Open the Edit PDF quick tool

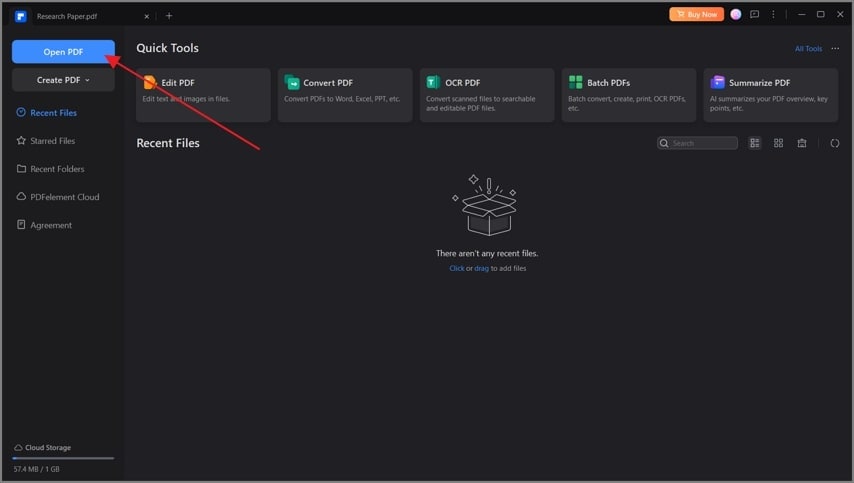(x=203, y=95)
